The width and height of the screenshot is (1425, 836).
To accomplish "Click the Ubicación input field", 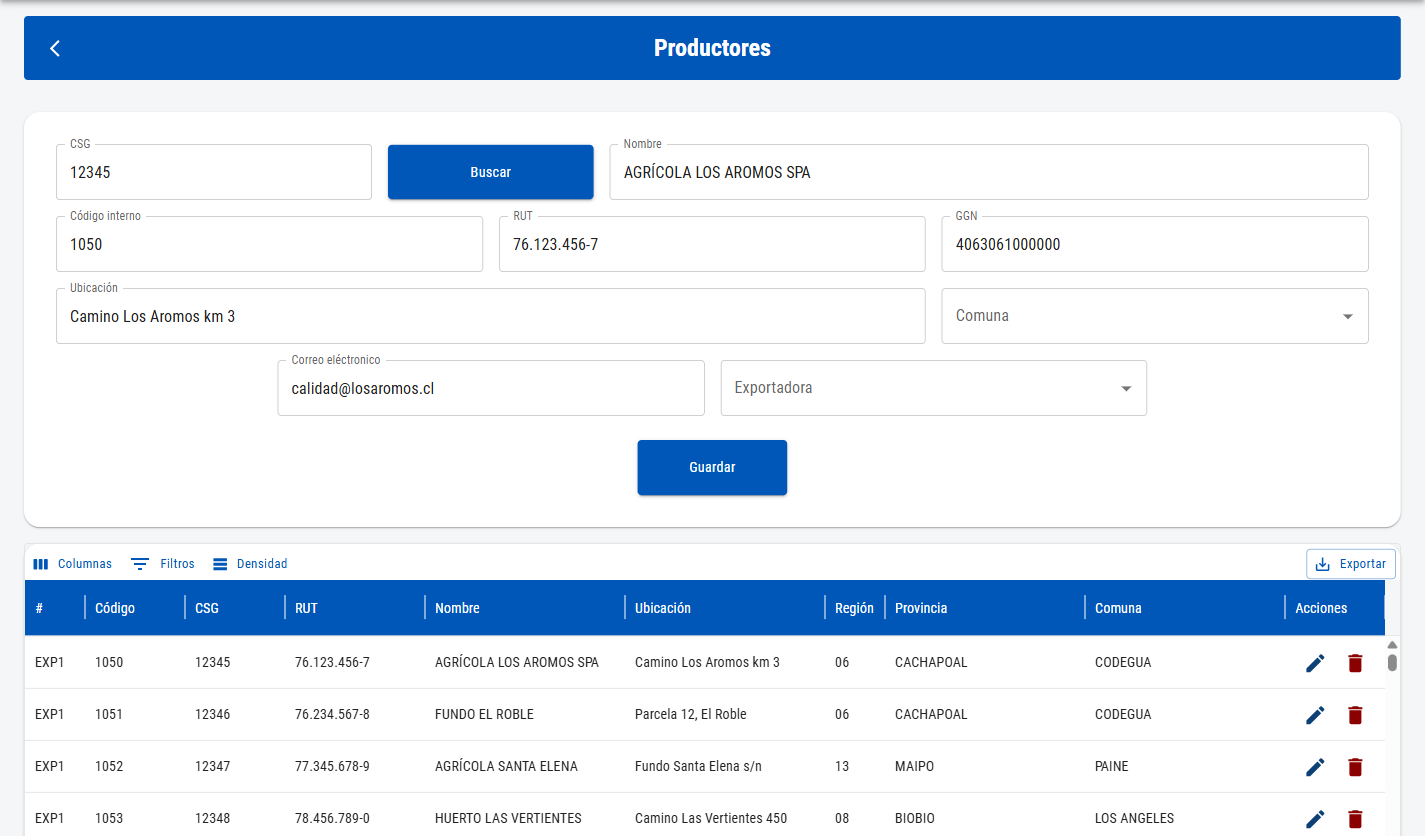I will [491, 316].
